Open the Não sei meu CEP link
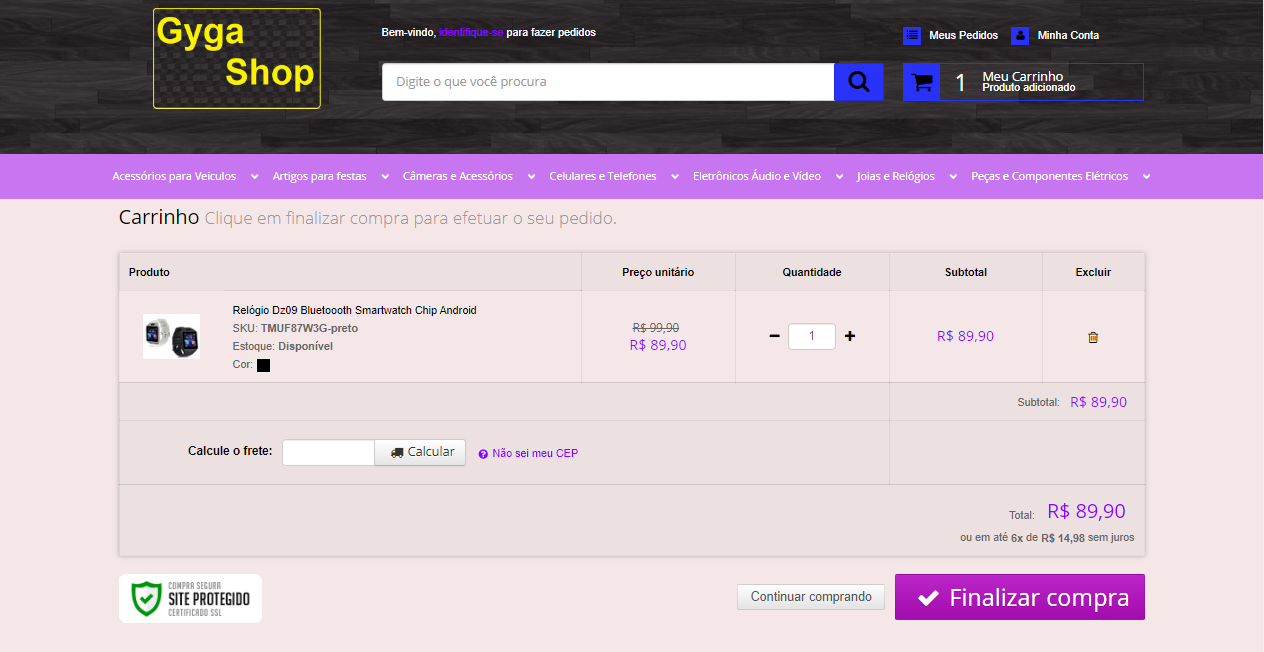The height and width of the screenshot is (652, 1264). point(534,453)
